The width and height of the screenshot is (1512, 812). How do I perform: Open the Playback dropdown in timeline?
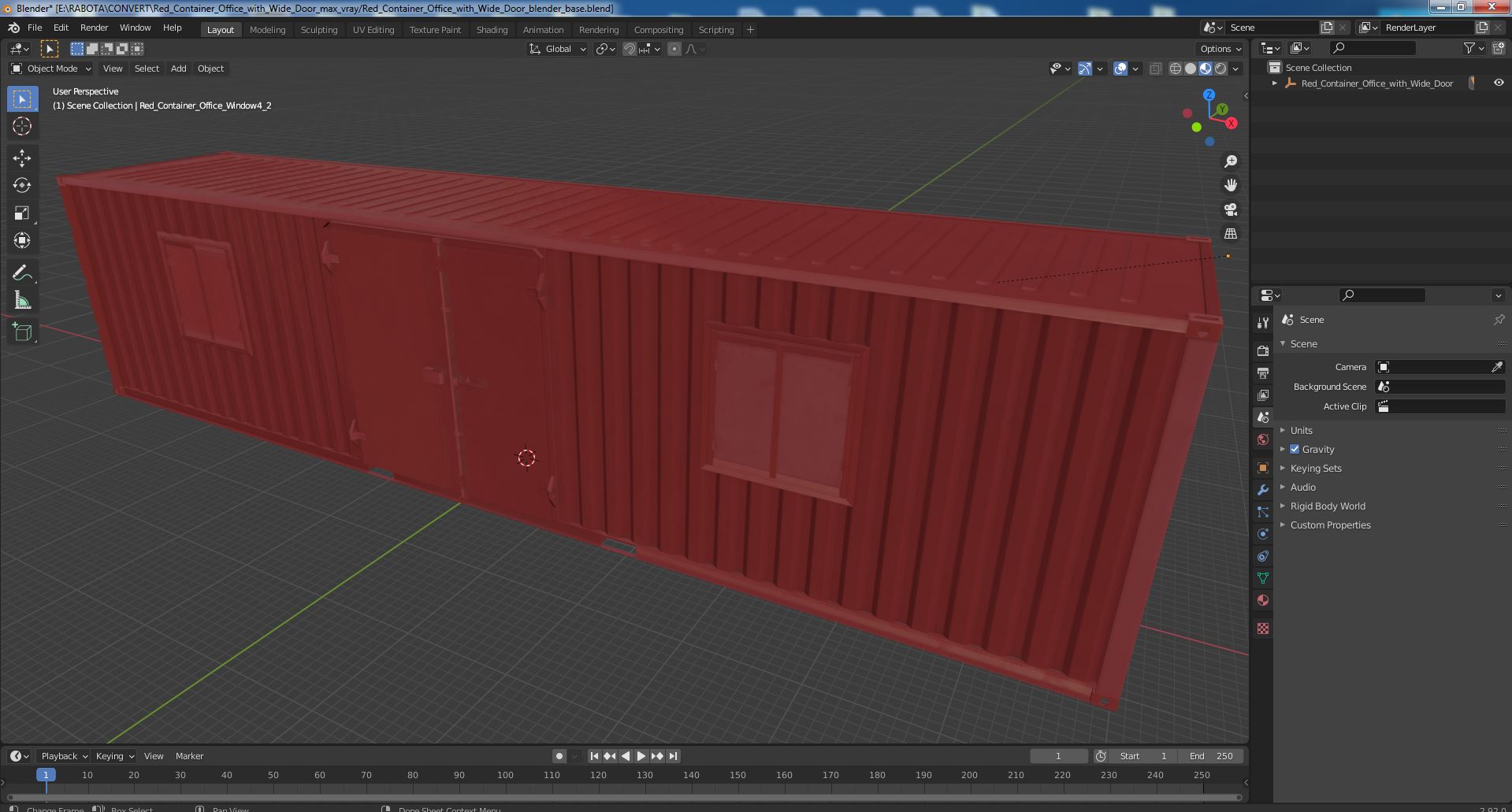coord(64,756)
